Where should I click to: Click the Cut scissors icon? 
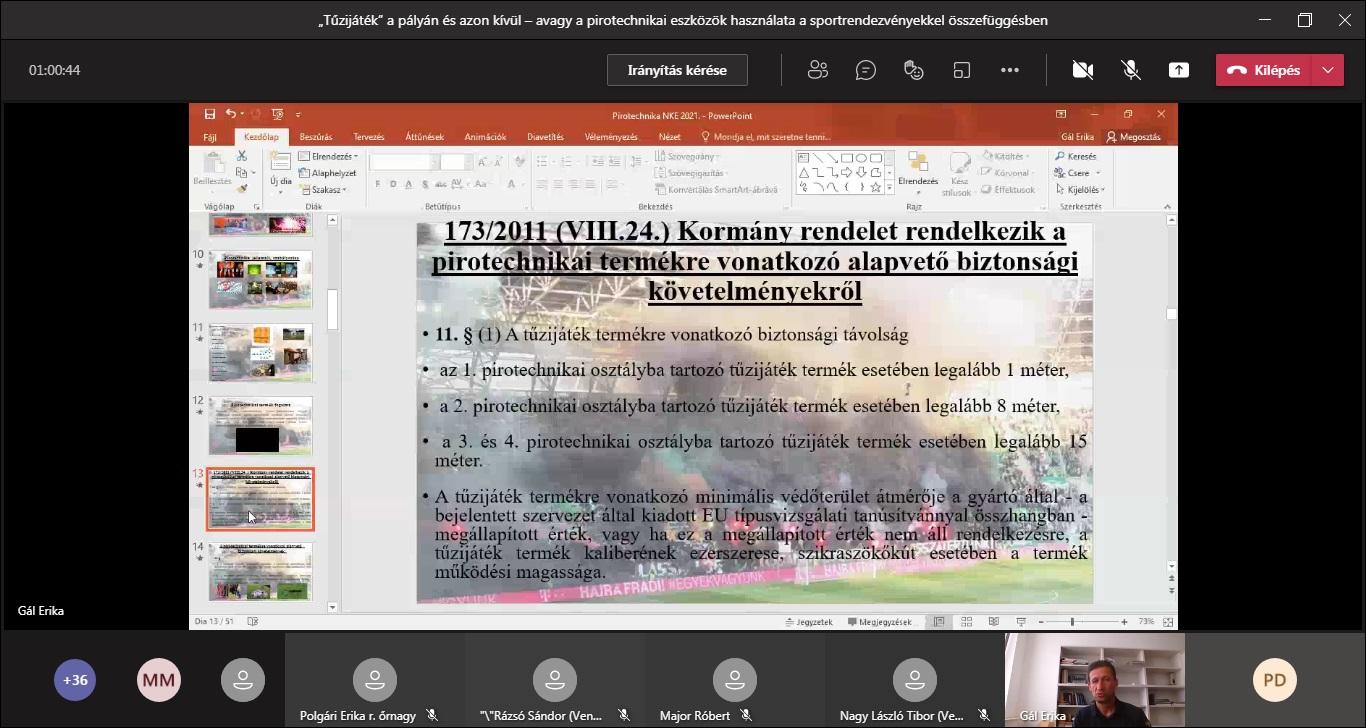coord(241,156)
